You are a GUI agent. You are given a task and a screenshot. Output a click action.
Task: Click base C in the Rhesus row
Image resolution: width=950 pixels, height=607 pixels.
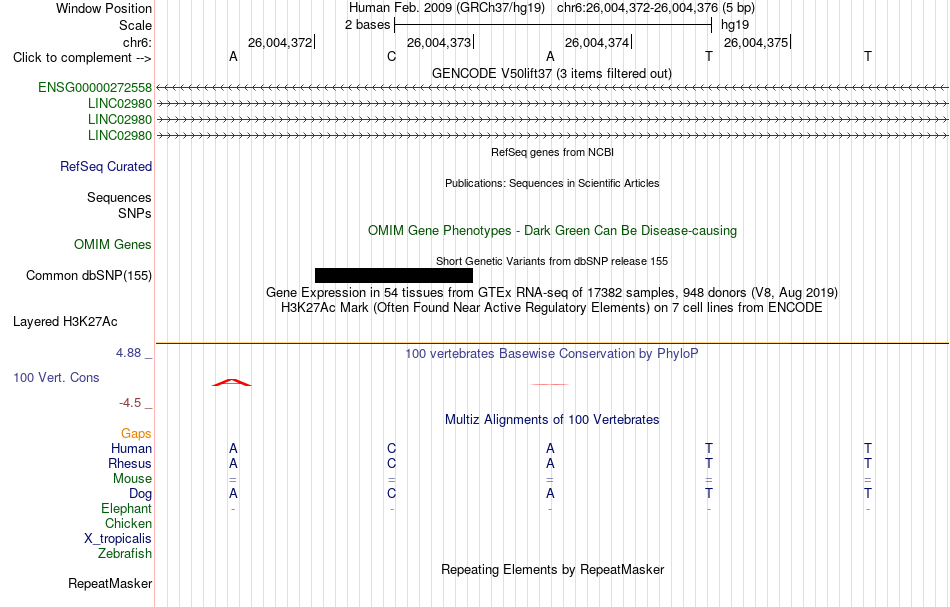(x=391, y=463)
